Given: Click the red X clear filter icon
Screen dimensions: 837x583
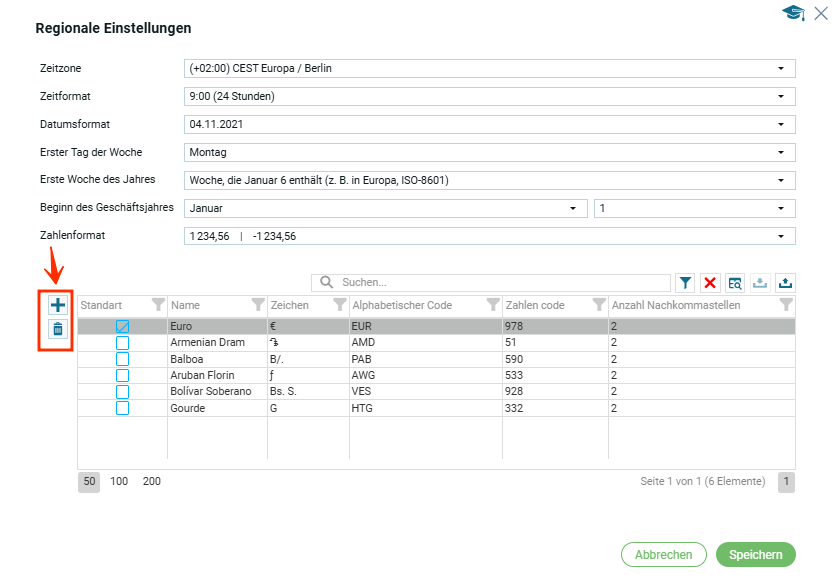Looking at the screenshot, I should pos(710,283).
